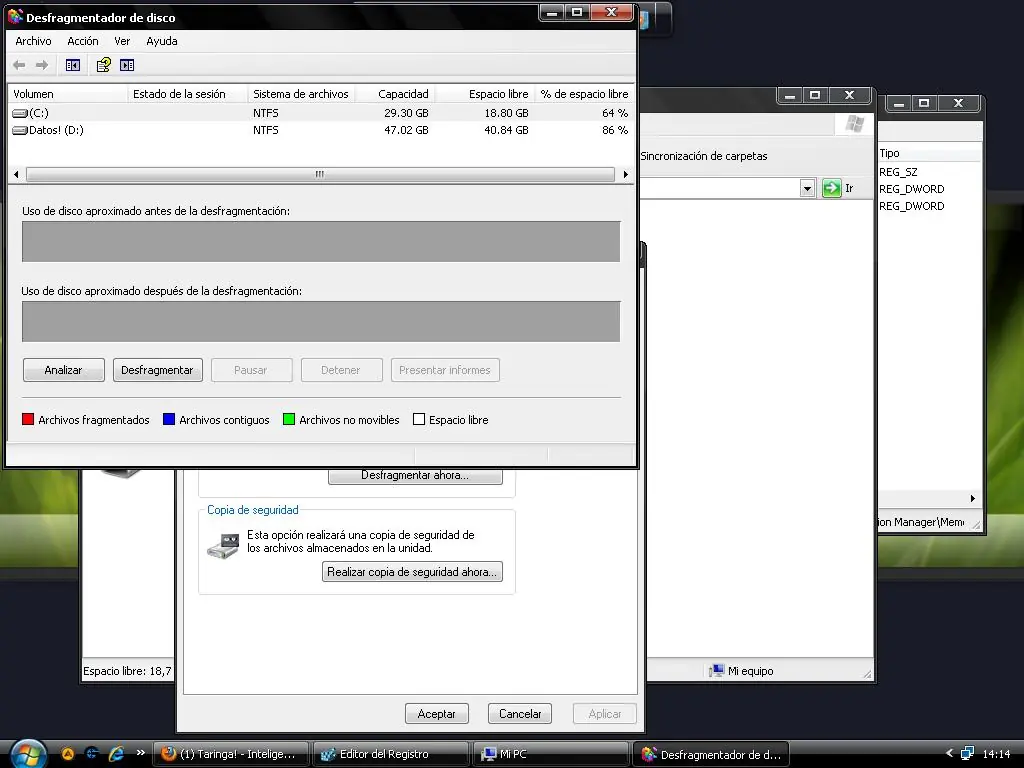Click the Analizar button
Viewport: 1024px width, 768px height.
coord(63,370)
